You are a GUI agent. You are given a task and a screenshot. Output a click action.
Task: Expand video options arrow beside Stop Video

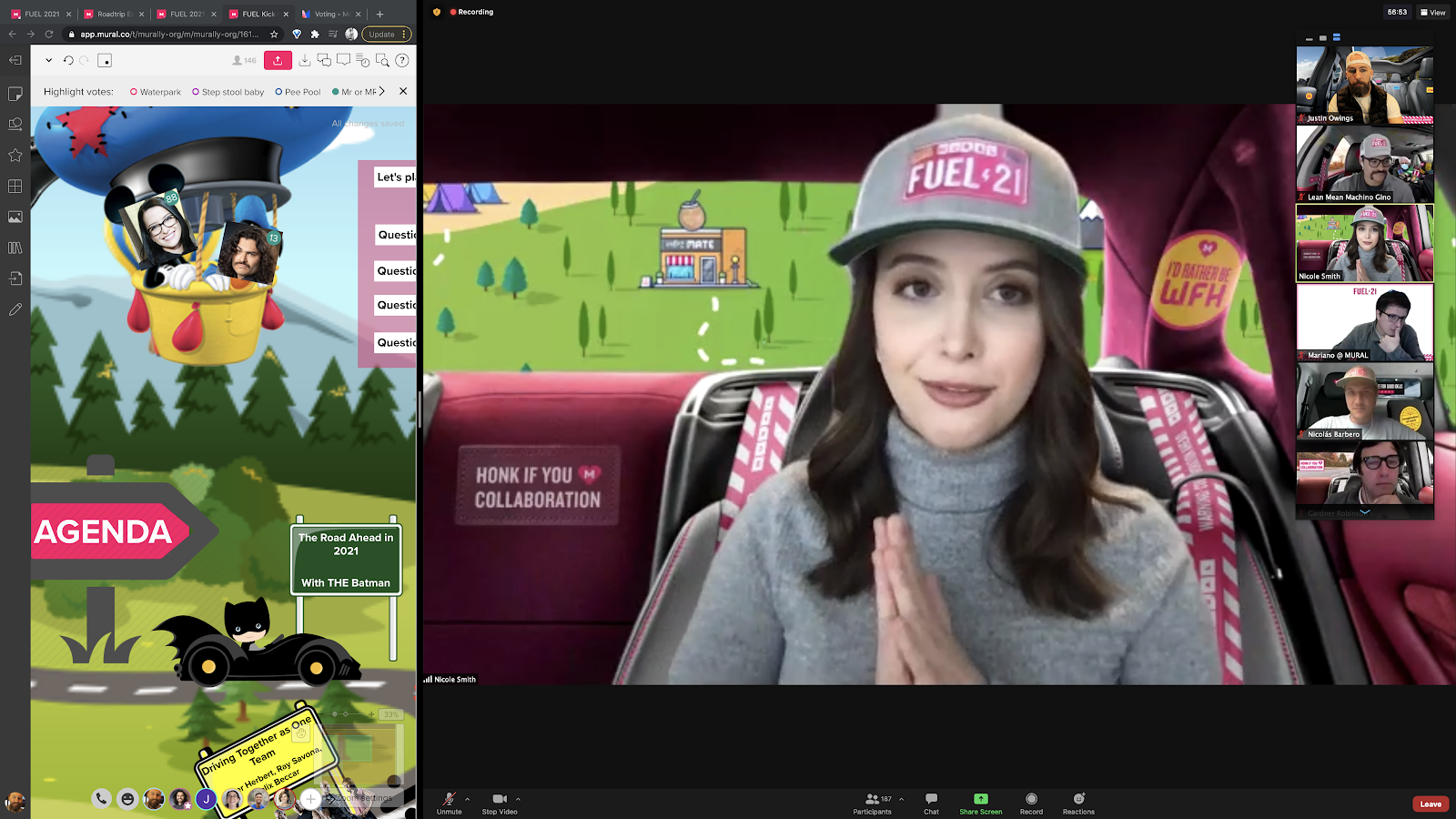519,799
